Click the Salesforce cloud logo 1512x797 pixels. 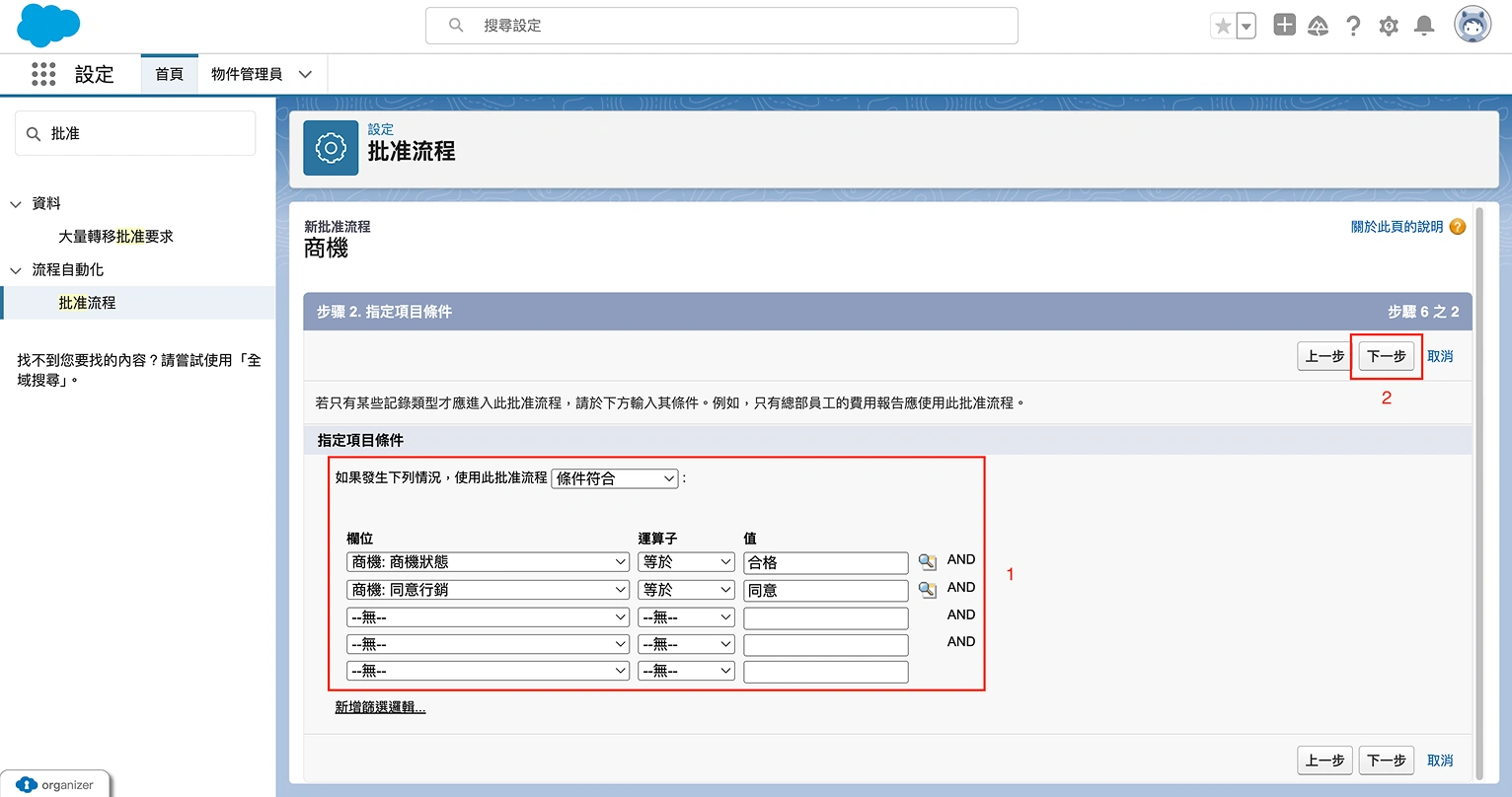tap(48, 26)
